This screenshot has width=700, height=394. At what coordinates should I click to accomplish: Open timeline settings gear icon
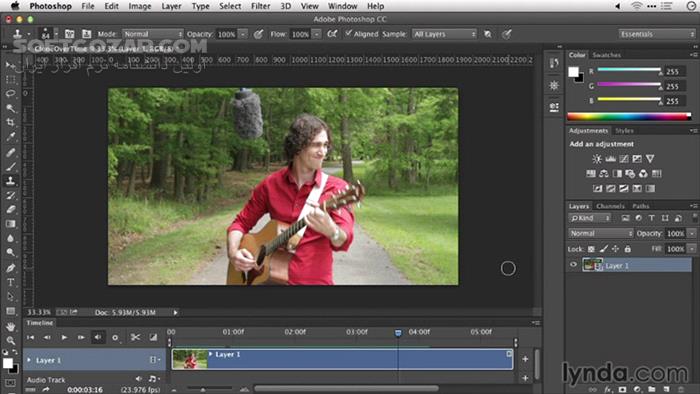(x=115, y=338)
